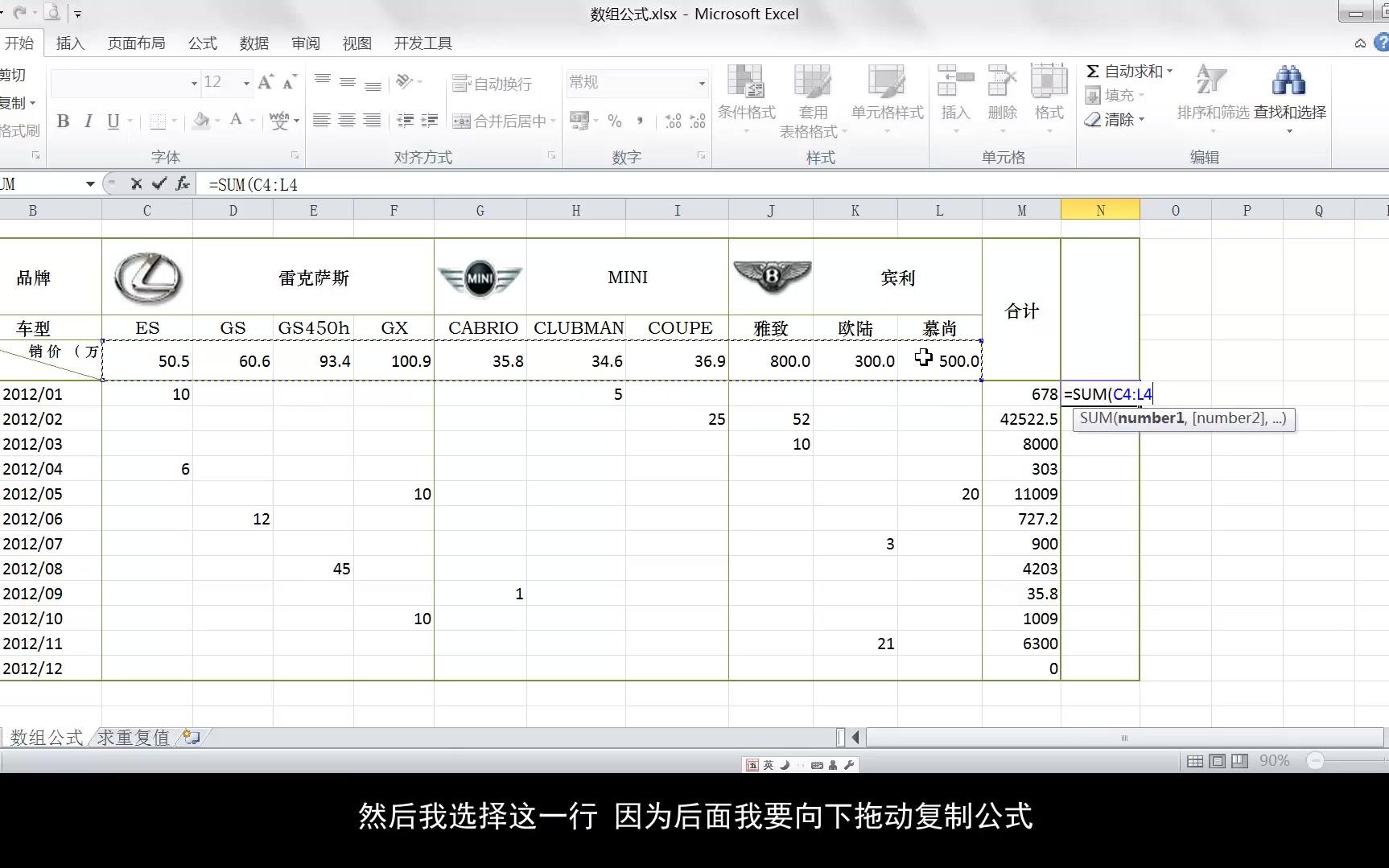Open the Name Box dropdown
The image size is (1389, 868).
click(90, 184)
